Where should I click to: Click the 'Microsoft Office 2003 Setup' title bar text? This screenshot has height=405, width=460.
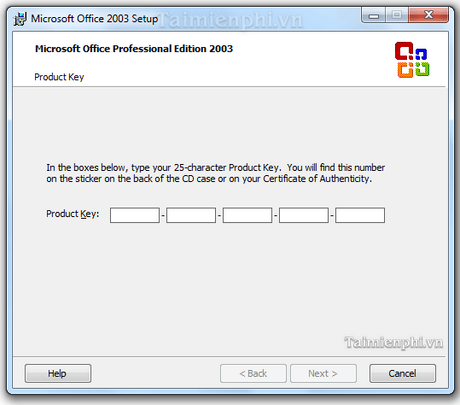pyautogui.click(x=94, y=19)
